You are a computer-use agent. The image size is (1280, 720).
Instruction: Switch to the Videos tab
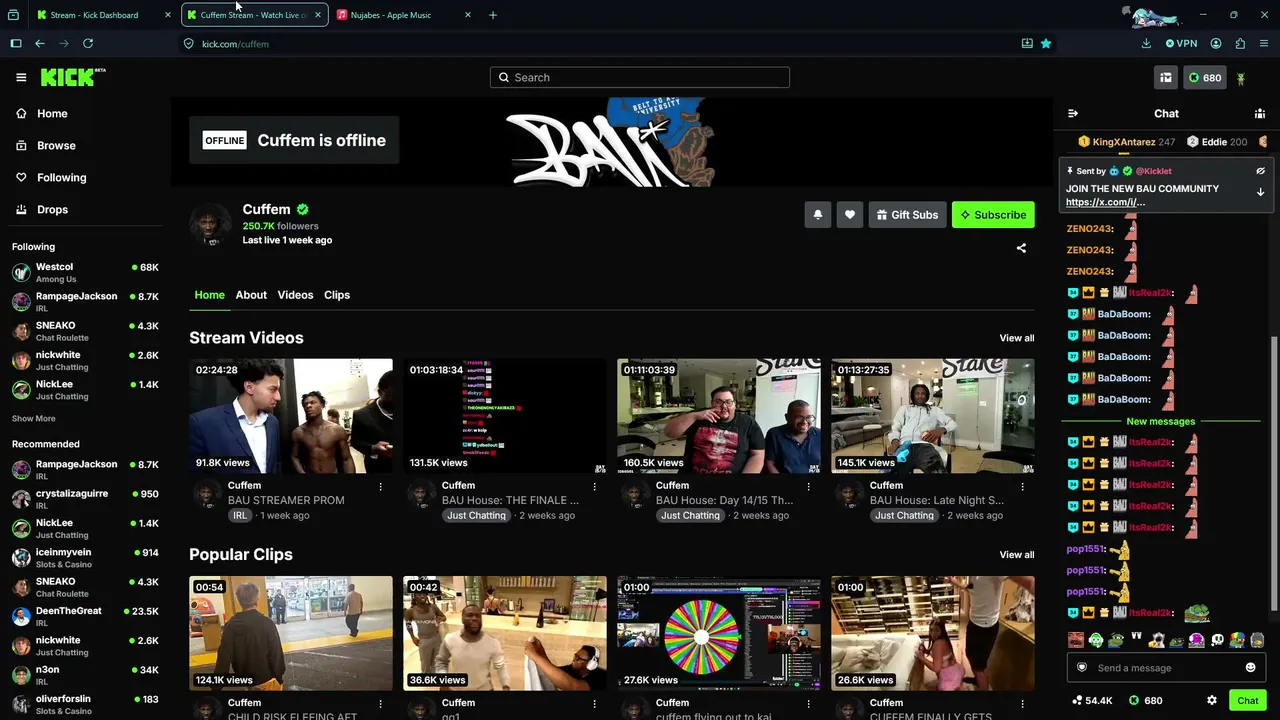tap(295, 295)
